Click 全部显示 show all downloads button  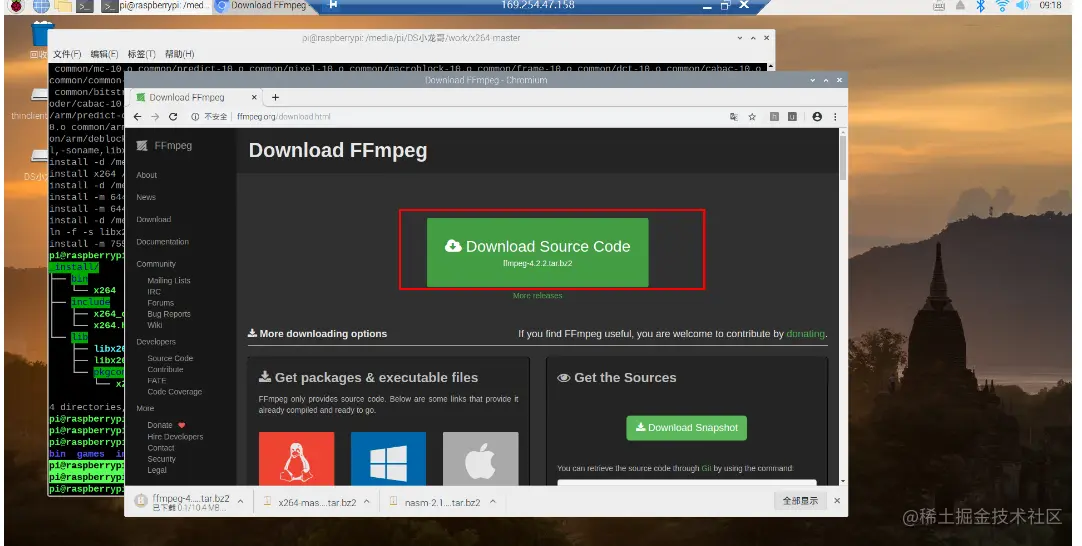[800, 501]
